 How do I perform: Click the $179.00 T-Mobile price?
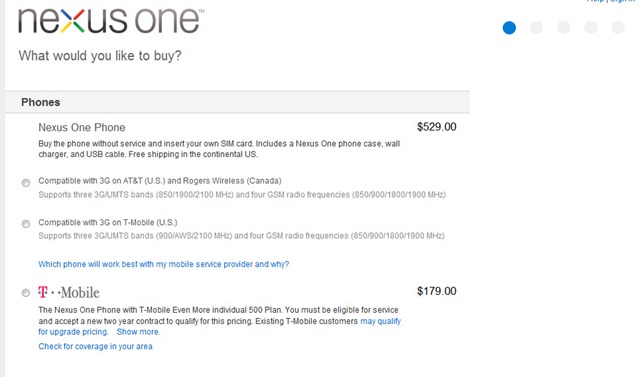(x=436, y=291)
